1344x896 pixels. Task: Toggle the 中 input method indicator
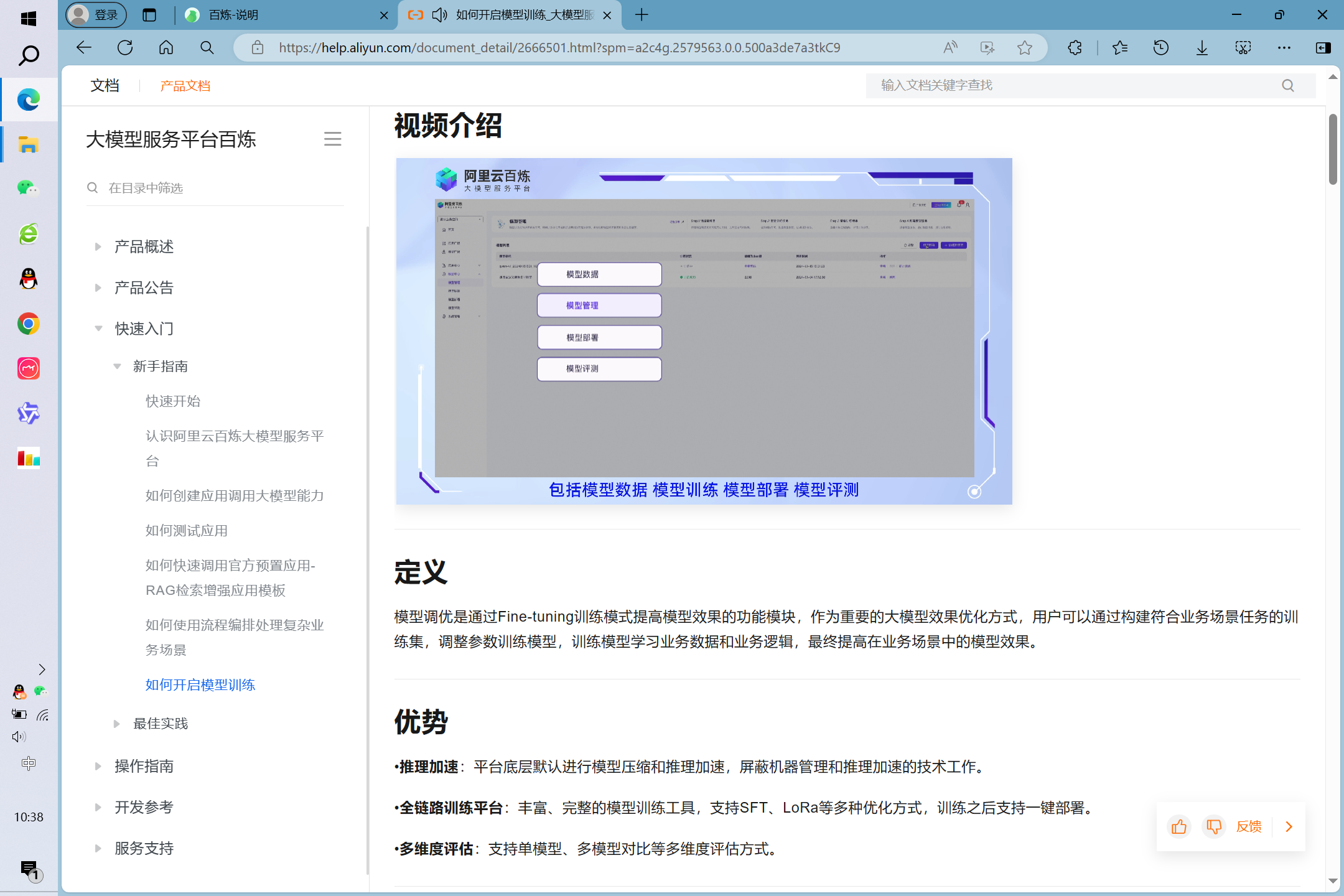click(x=29, y=763)
